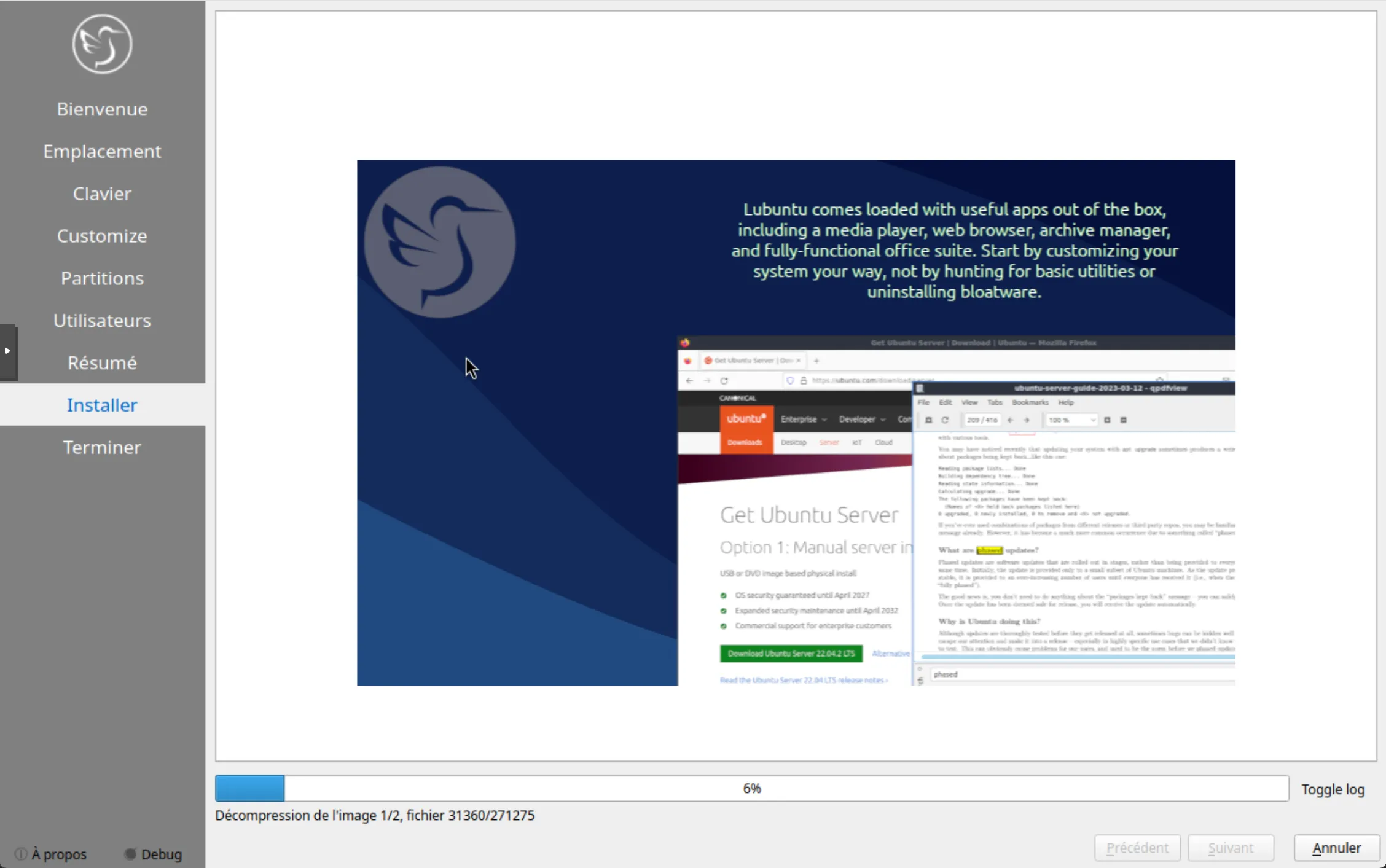Go to the Terminer step
The width and height of the screenshot is (1386, 868).
click(x=102, y=447)
